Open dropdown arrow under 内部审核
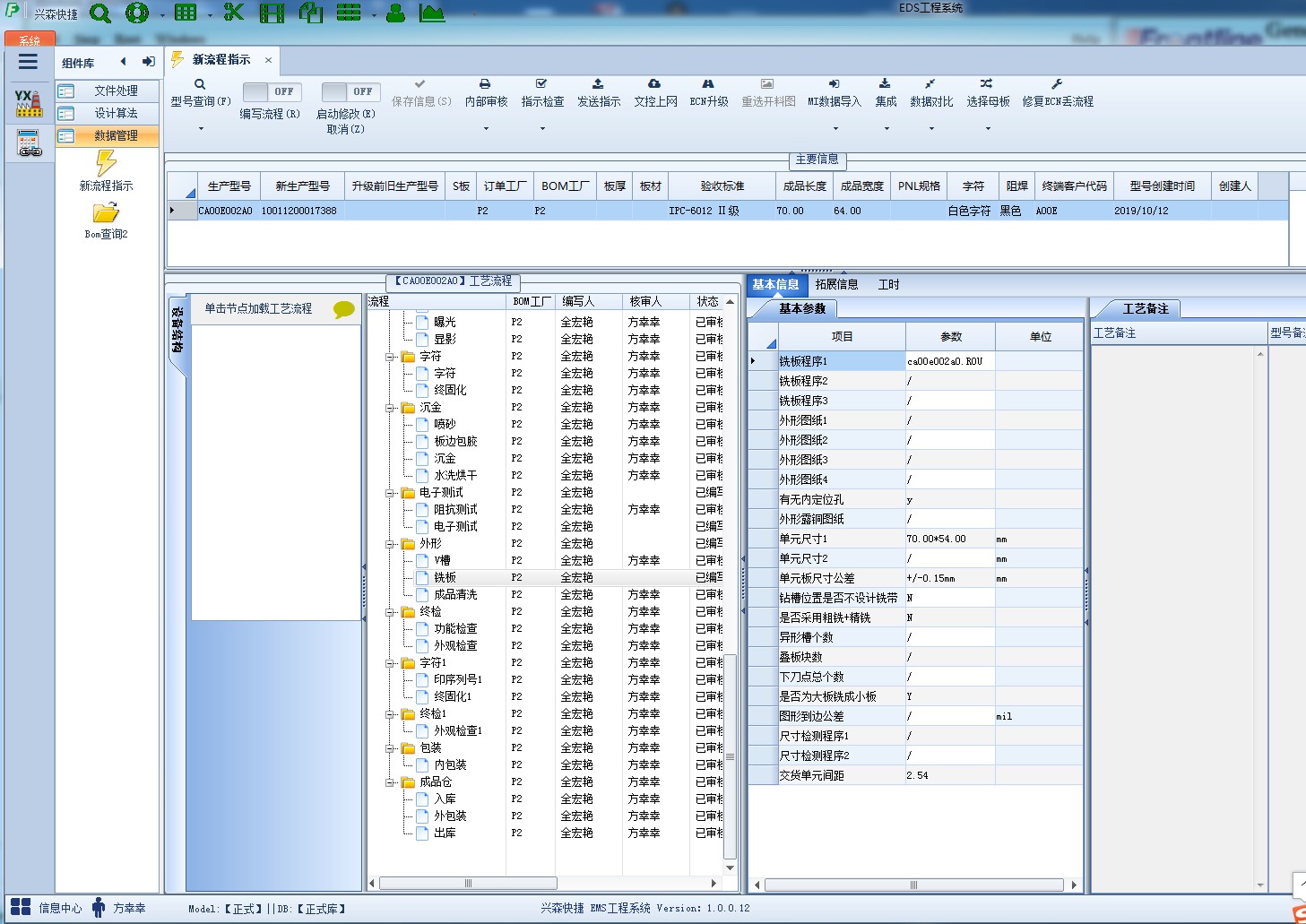1306x924 pixels. (x=486, y=129)
